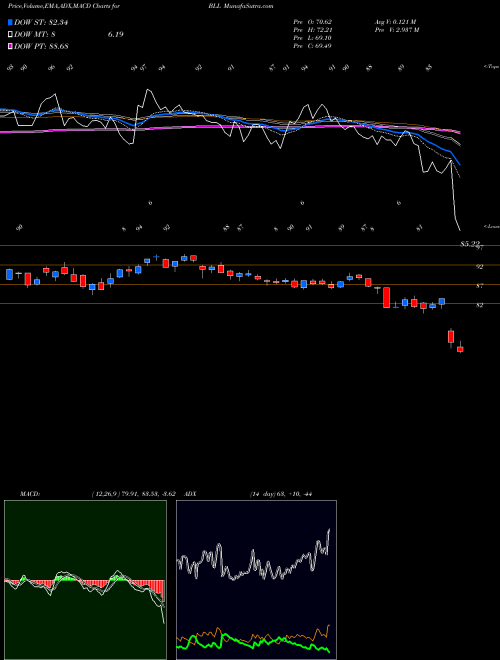Select the DOW ST legend label
The image size is (500, 660).
click(41, 22)
